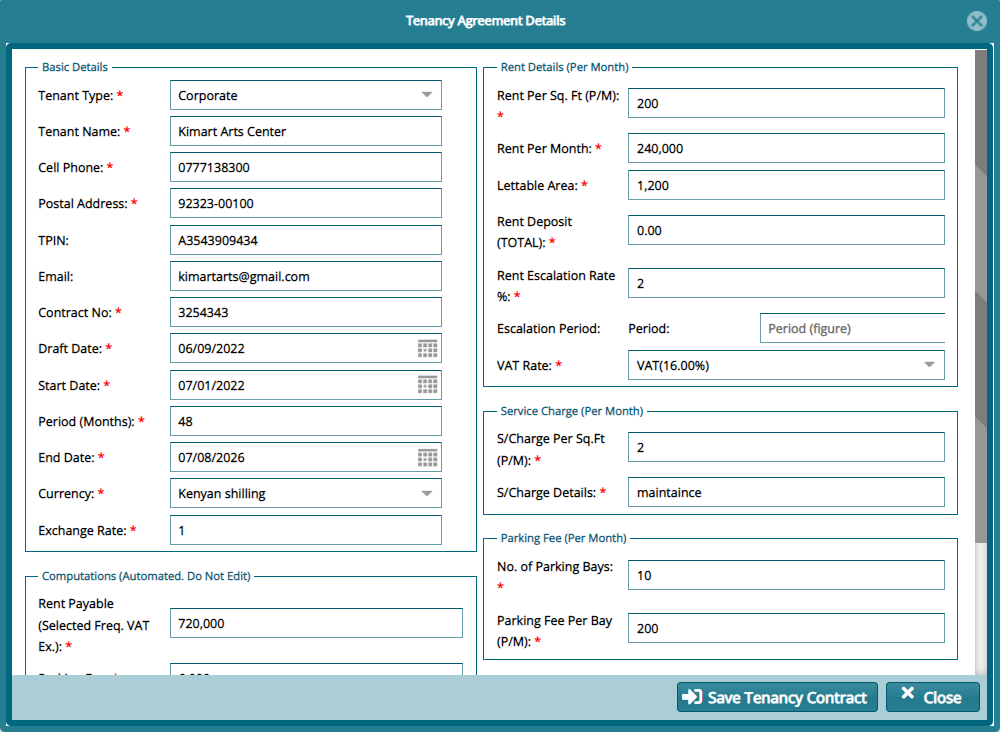The height and width of the screenshot is (732, 1000).
Task: Edit the Rent Escalation Rate field
Action: [x=786, y=282]
